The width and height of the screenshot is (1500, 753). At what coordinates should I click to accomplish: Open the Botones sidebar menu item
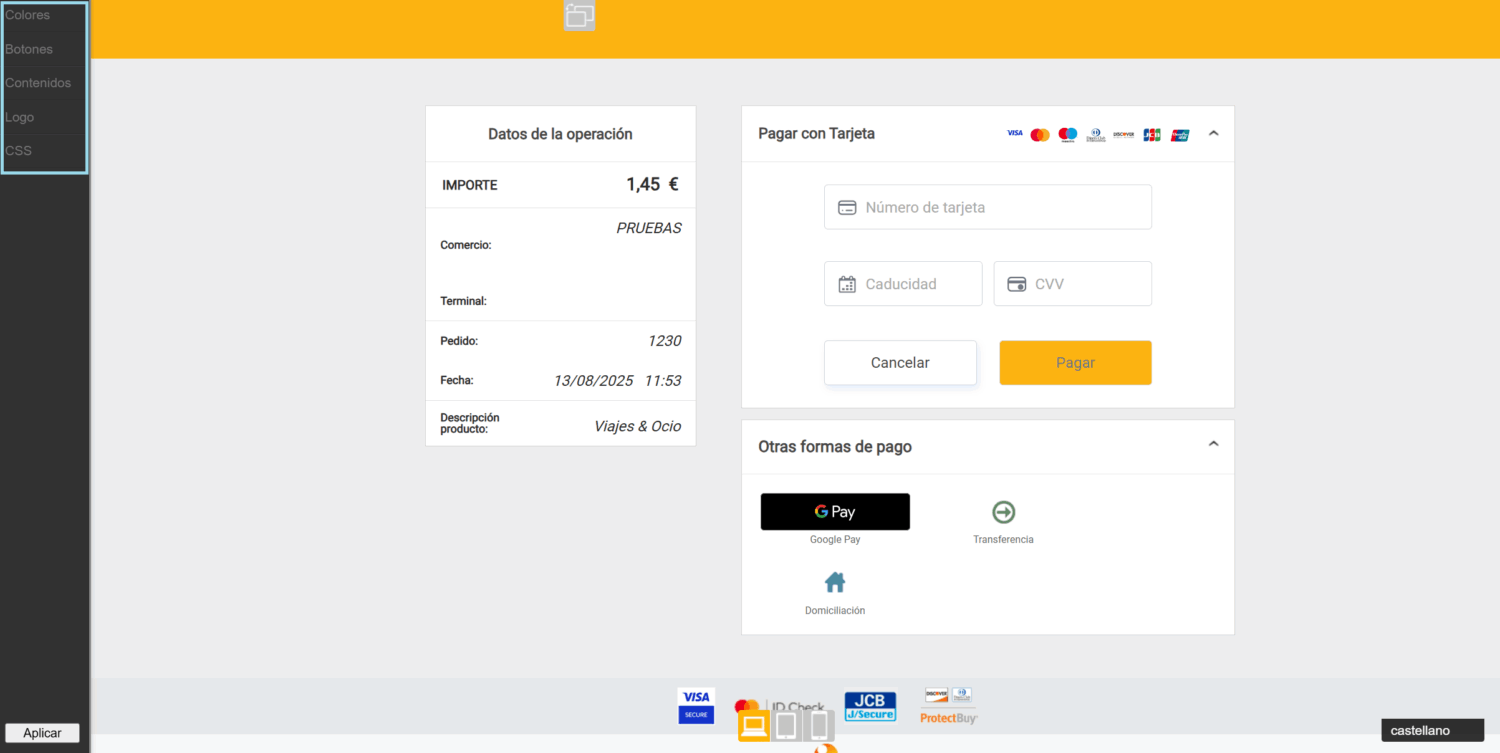[29, 49]
